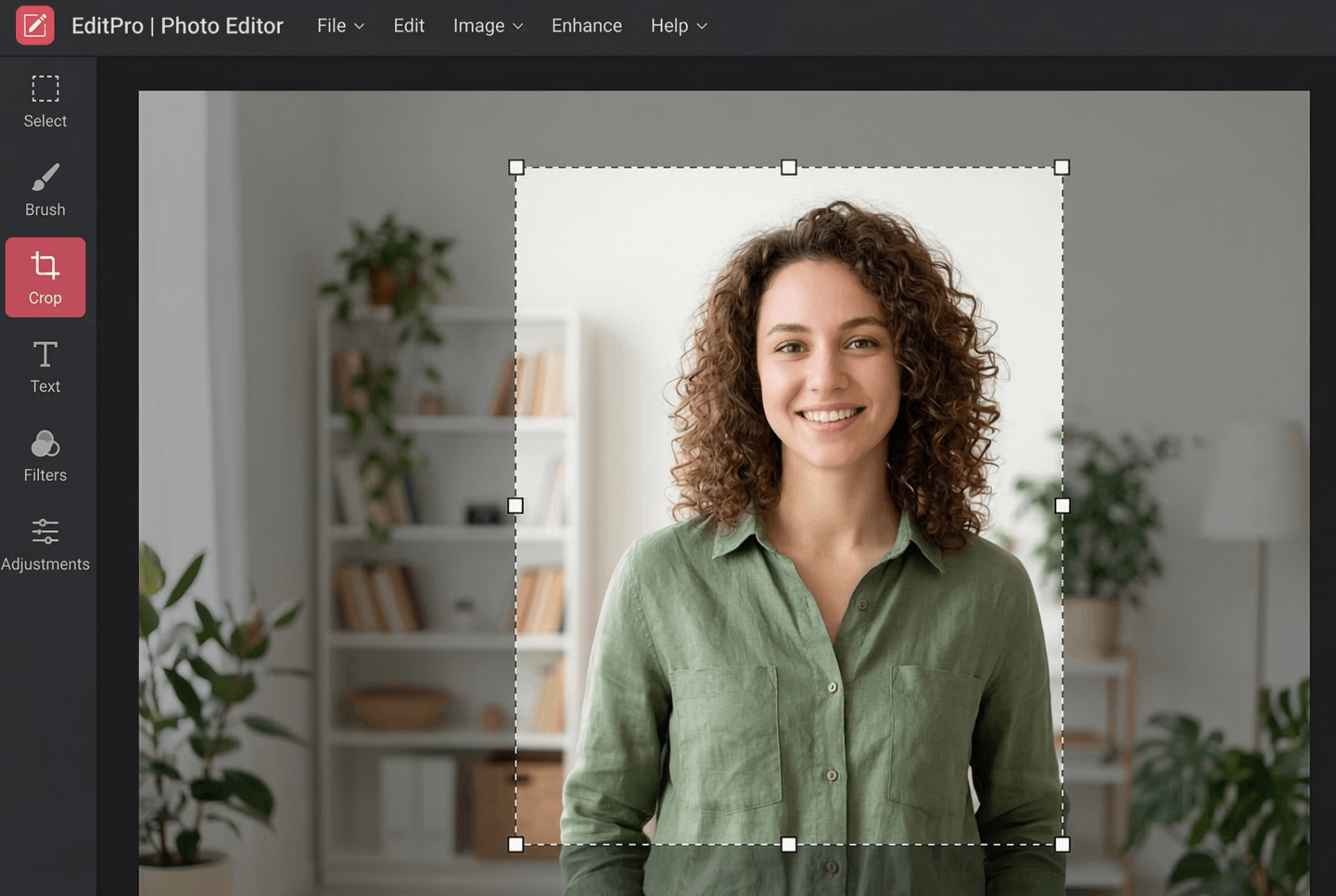Viewport: 1336px width, 896px height.
Task: Pick the Text tool
Action: pyautogui.click(x=45, y=367)
